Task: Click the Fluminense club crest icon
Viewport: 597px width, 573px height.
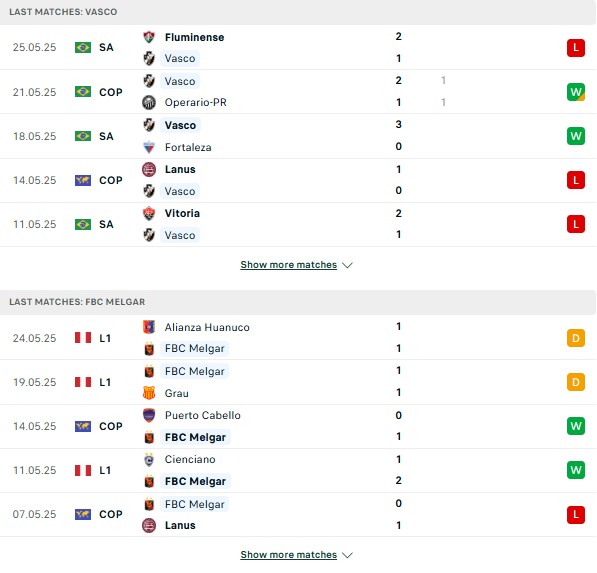Action: point(149,37)
